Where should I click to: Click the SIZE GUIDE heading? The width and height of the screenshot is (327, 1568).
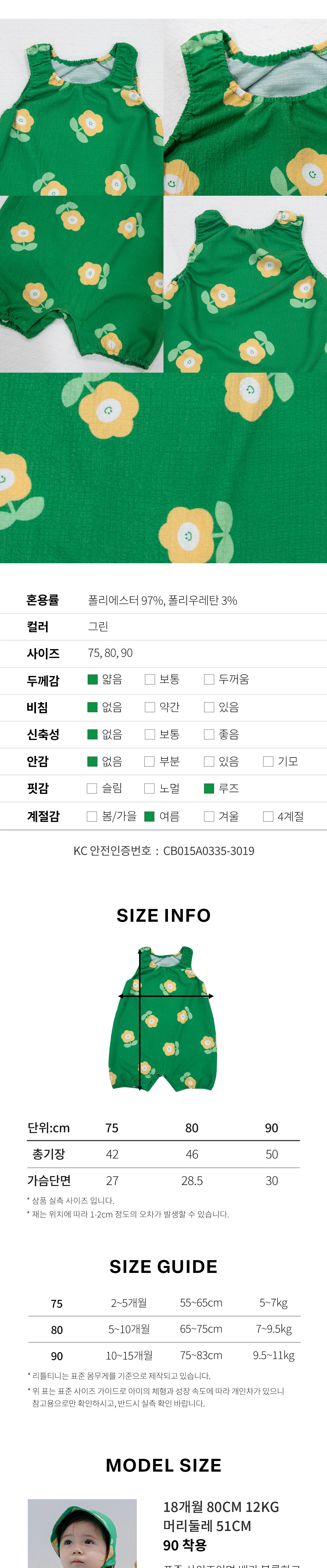(x=163, y=1266)
